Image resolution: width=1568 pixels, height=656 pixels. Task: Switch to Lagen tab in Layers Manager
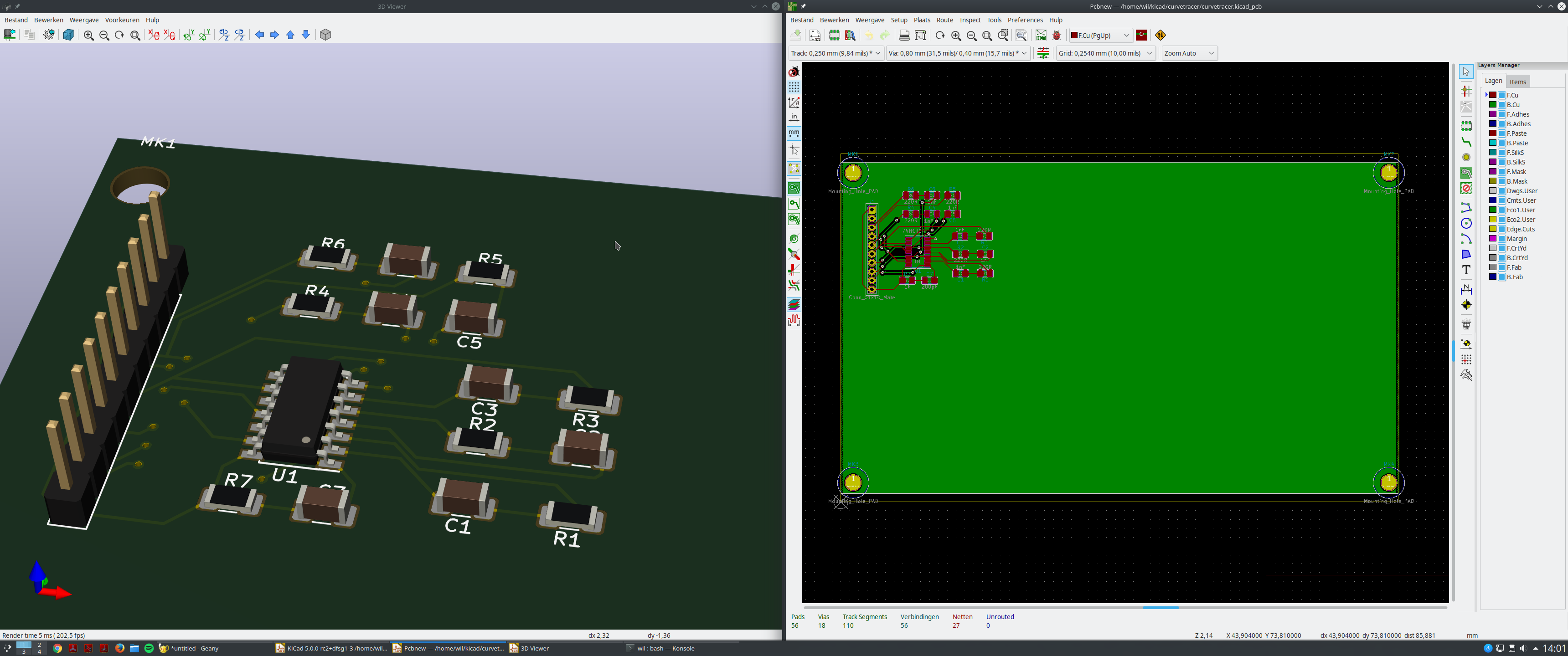click(x=1493, y=81)
